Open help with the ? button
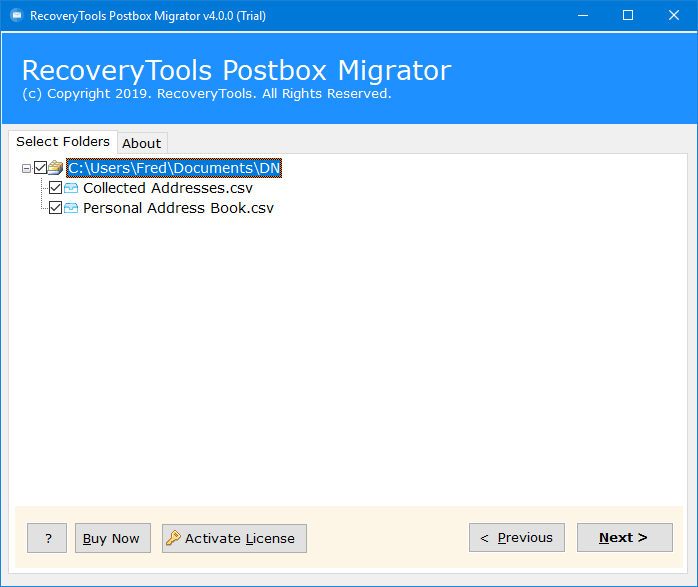This screenshot has width=698, height=587. tap(47, 538)
